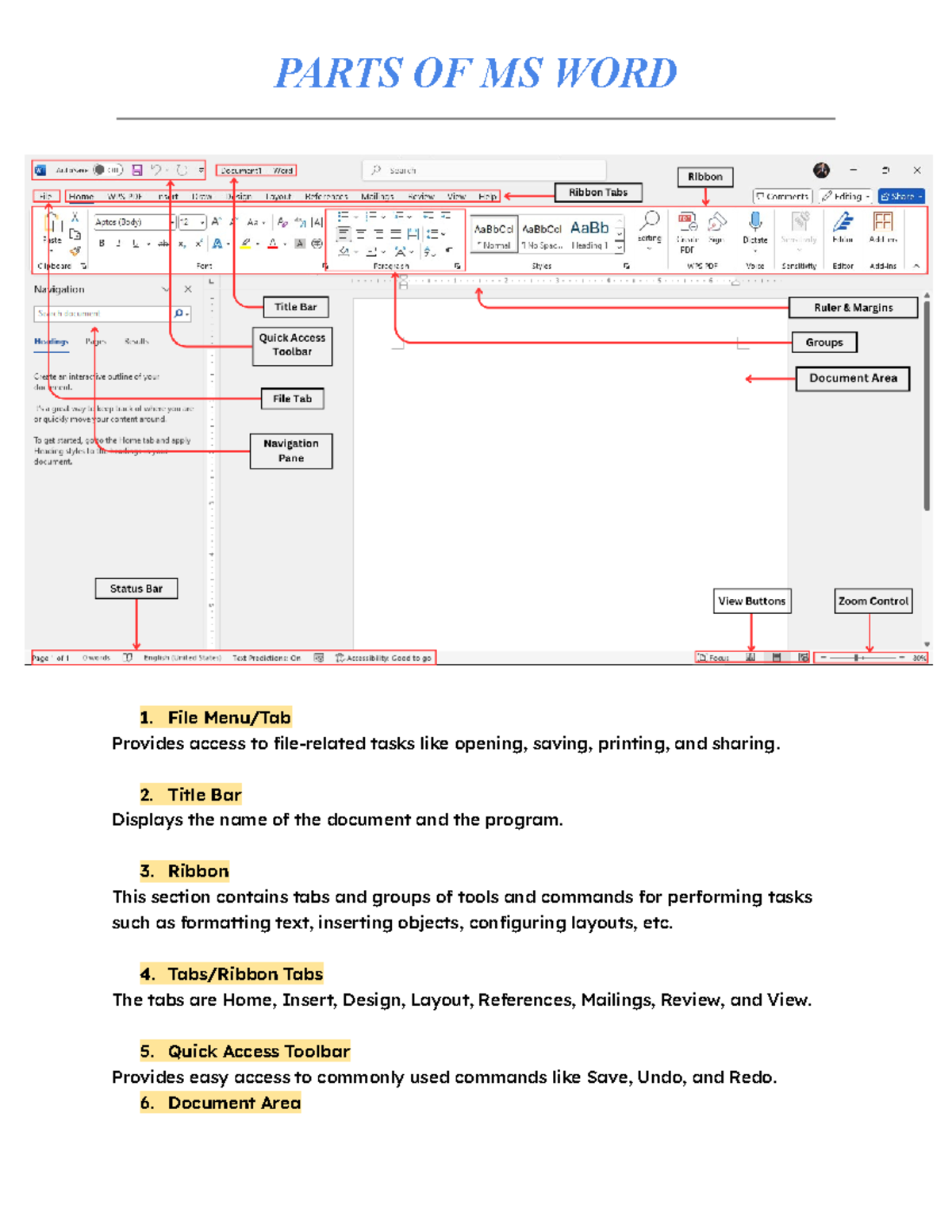Switch to the Pages tab in Navigation pane
952x1232 pixels.
click(94, 341)
